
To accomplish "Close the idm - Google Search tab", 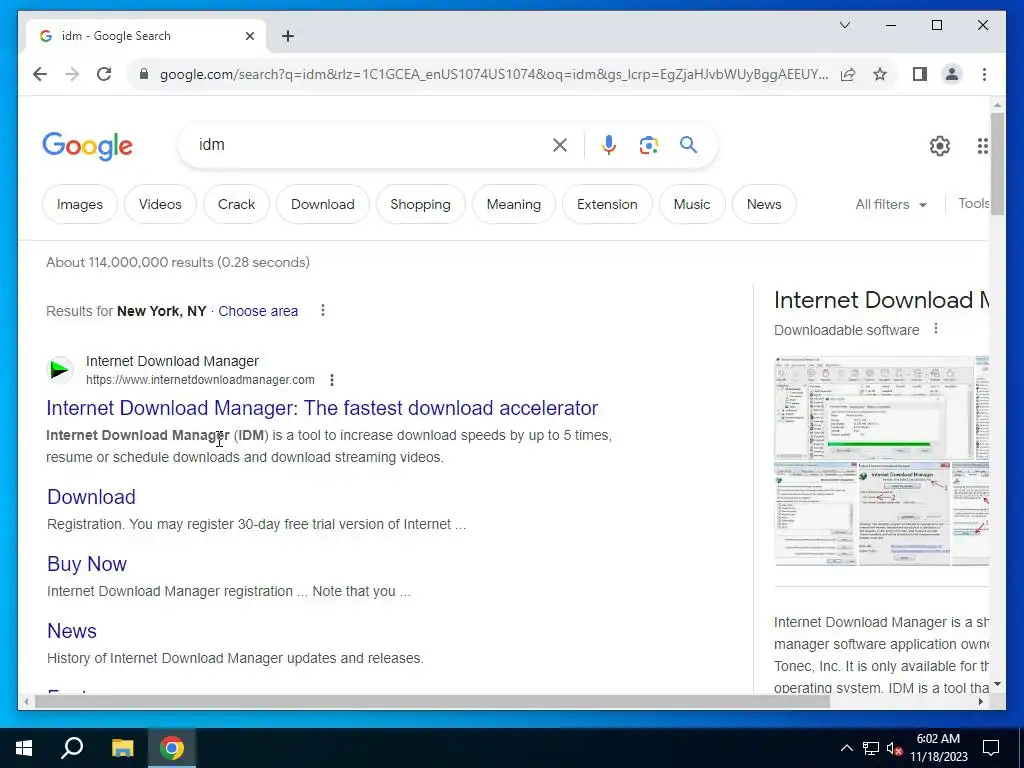I will [x=249, y=36].
